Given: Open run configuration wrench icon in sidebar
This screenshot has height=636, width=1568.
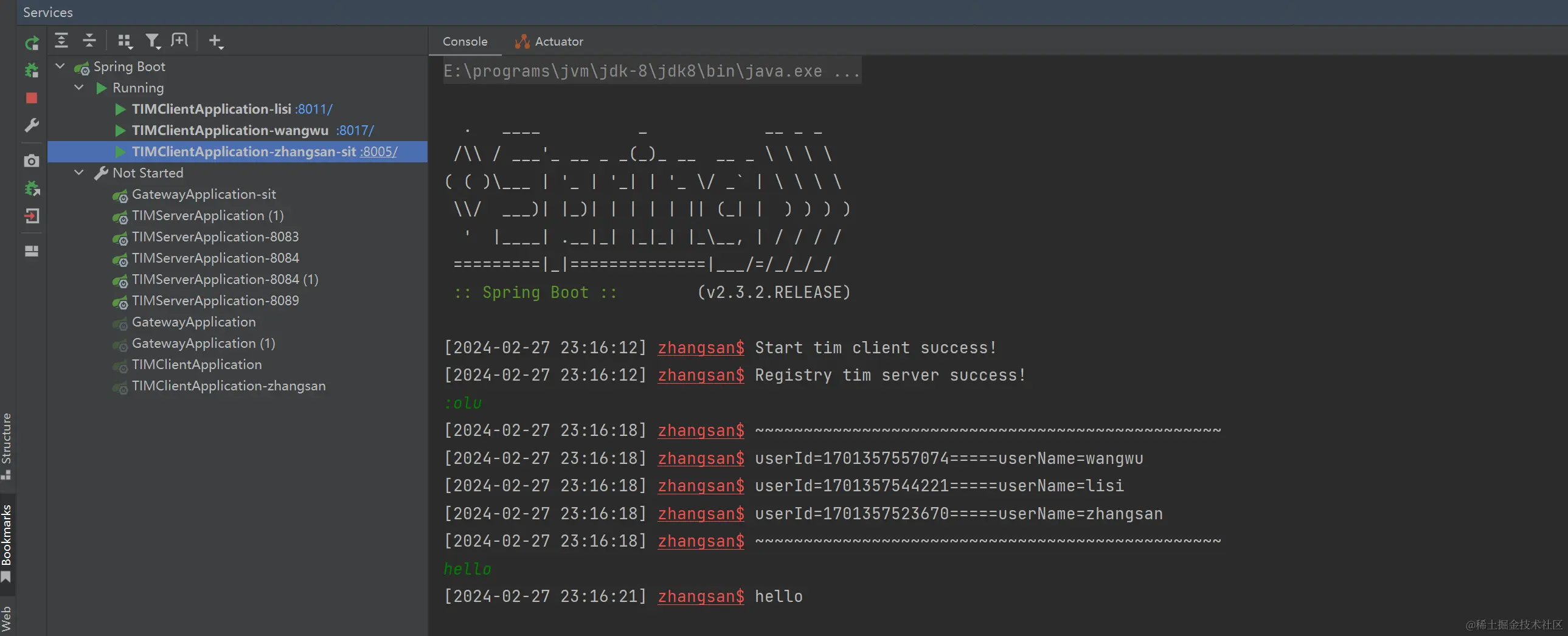Looking at the screenshot, I should pos(32,125).
